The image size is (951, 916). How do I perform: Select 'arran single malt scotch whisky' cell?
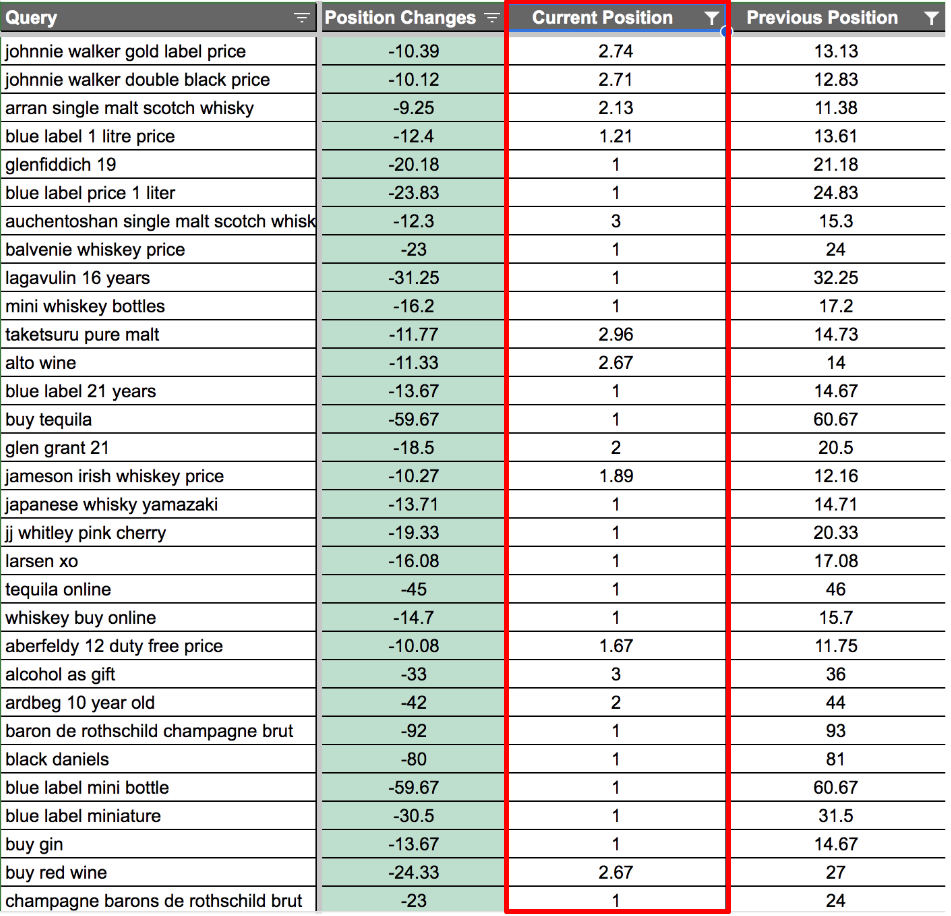pos(159,108)
